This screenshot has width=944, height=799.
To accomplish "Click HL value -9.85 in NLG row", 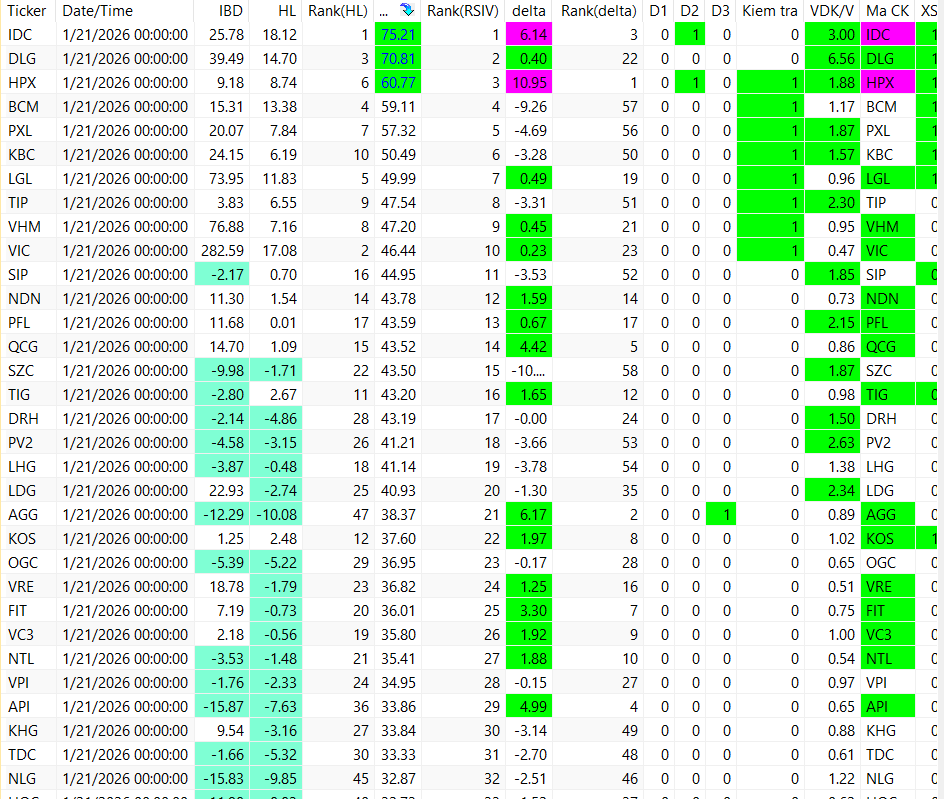I will [276, 779].
